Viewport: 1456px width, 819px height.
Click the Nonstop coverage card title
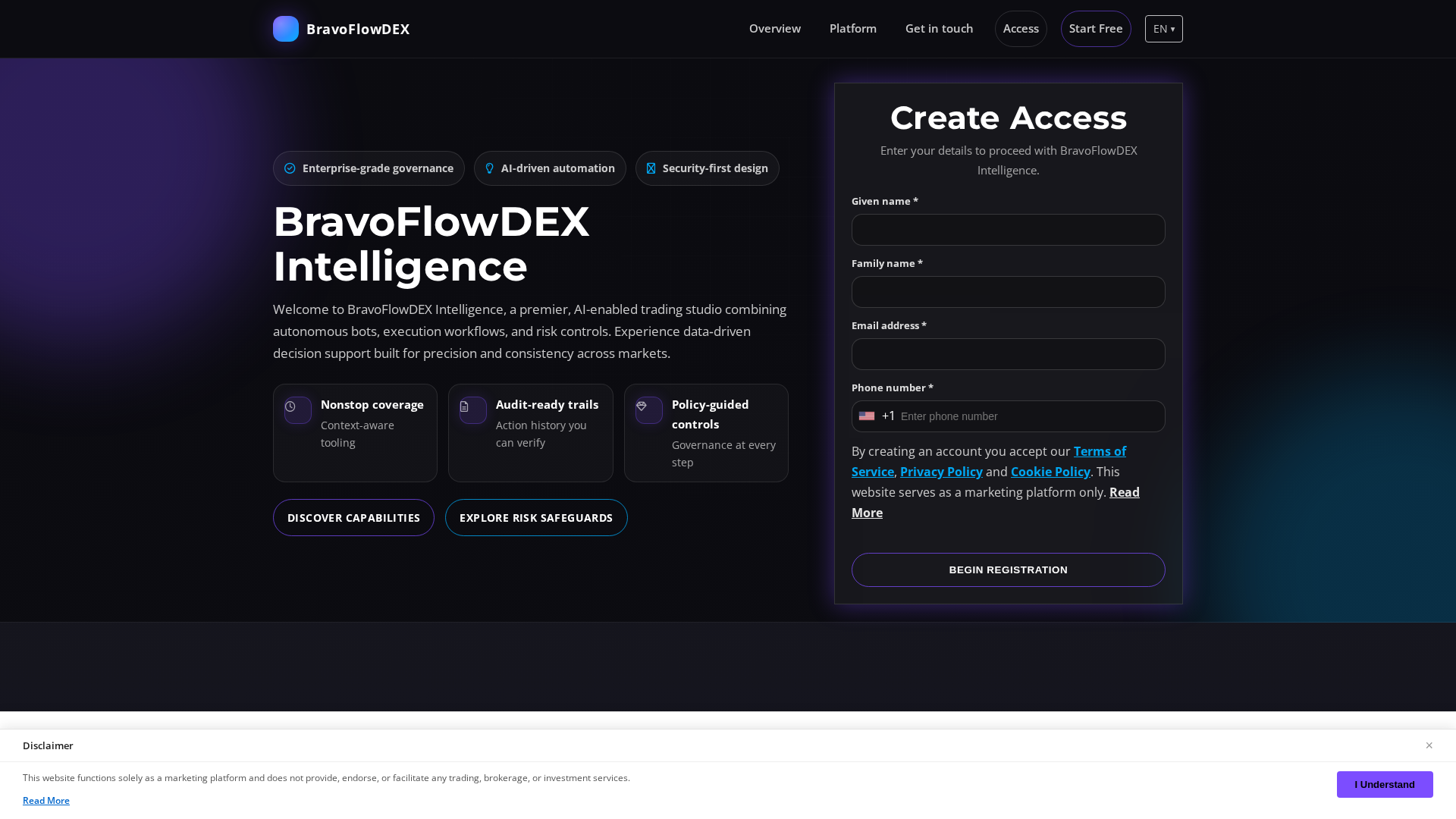click(372, 405)
